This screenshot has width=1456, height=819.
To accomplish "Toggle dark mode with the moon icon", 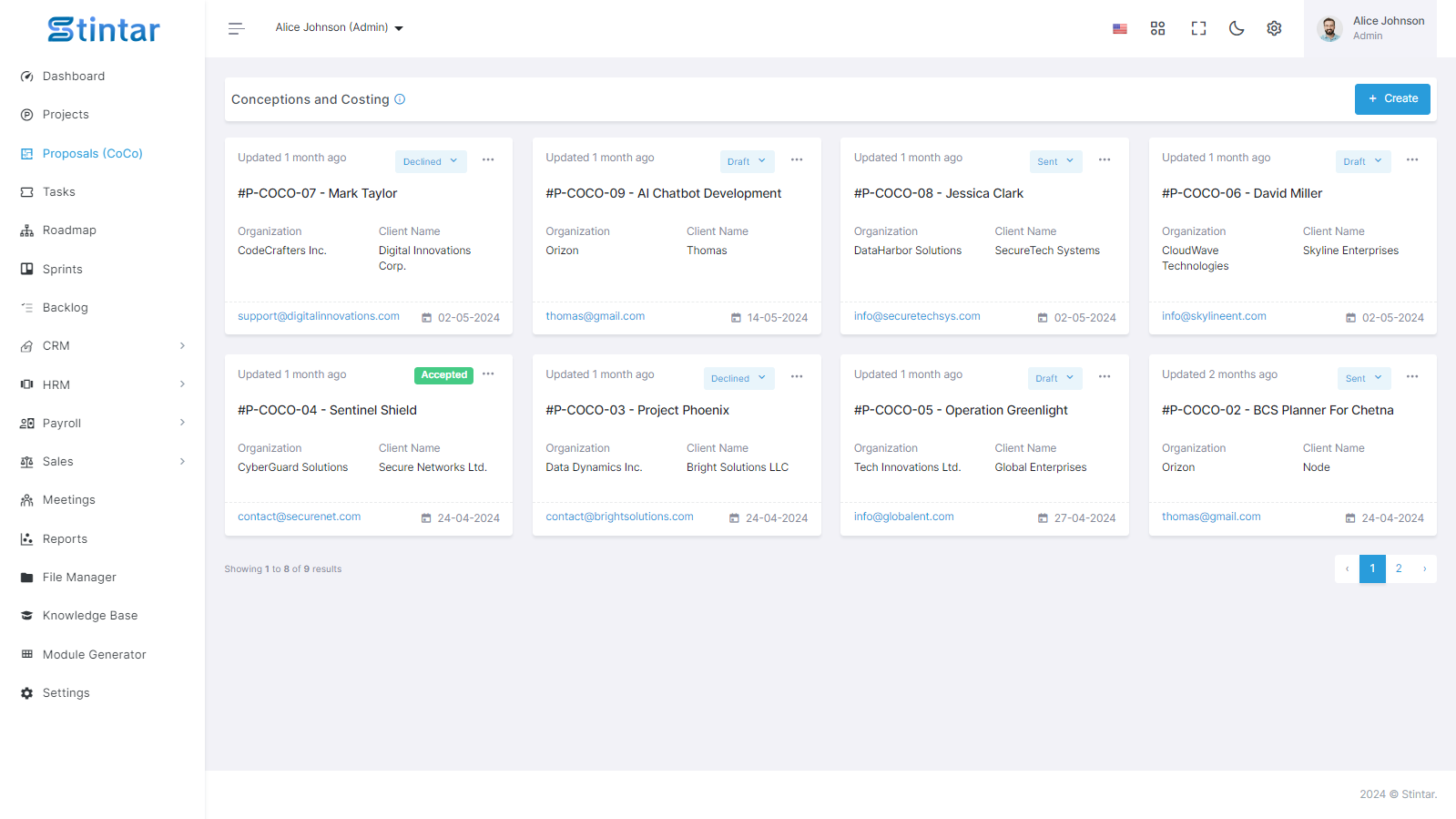I will click(1236, 28).
